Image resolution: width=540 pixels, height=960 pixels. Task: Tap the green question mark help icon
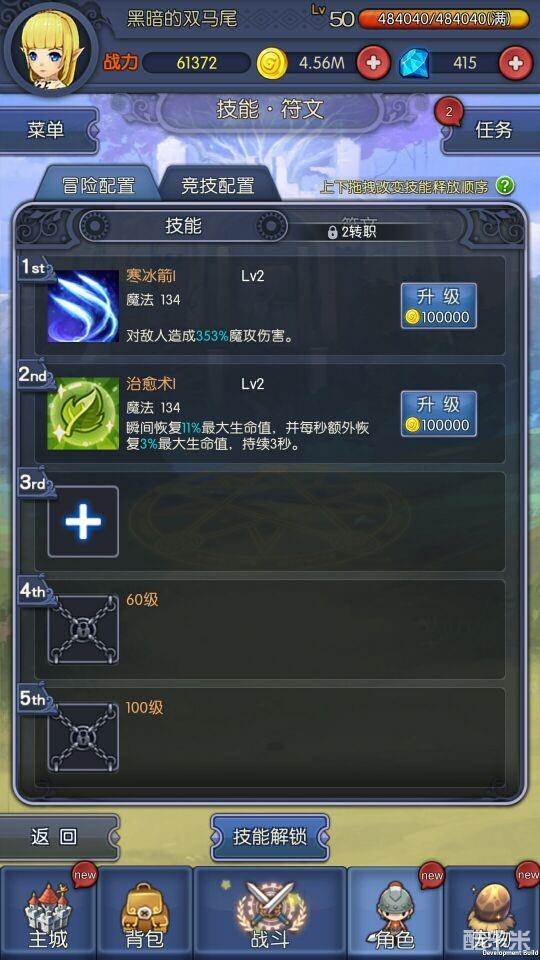pyautogui.click(x=504, y=186)
